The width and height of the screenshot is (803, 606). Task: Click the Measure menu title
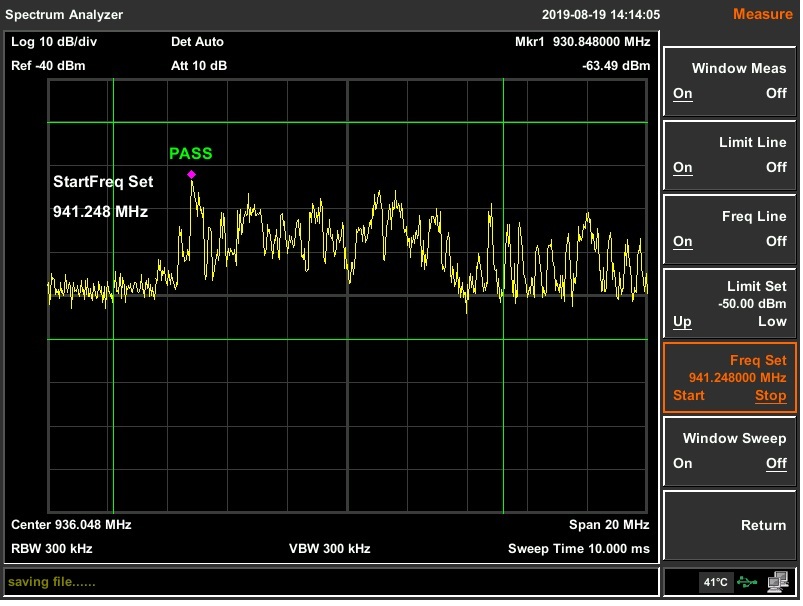coord(762,14)
